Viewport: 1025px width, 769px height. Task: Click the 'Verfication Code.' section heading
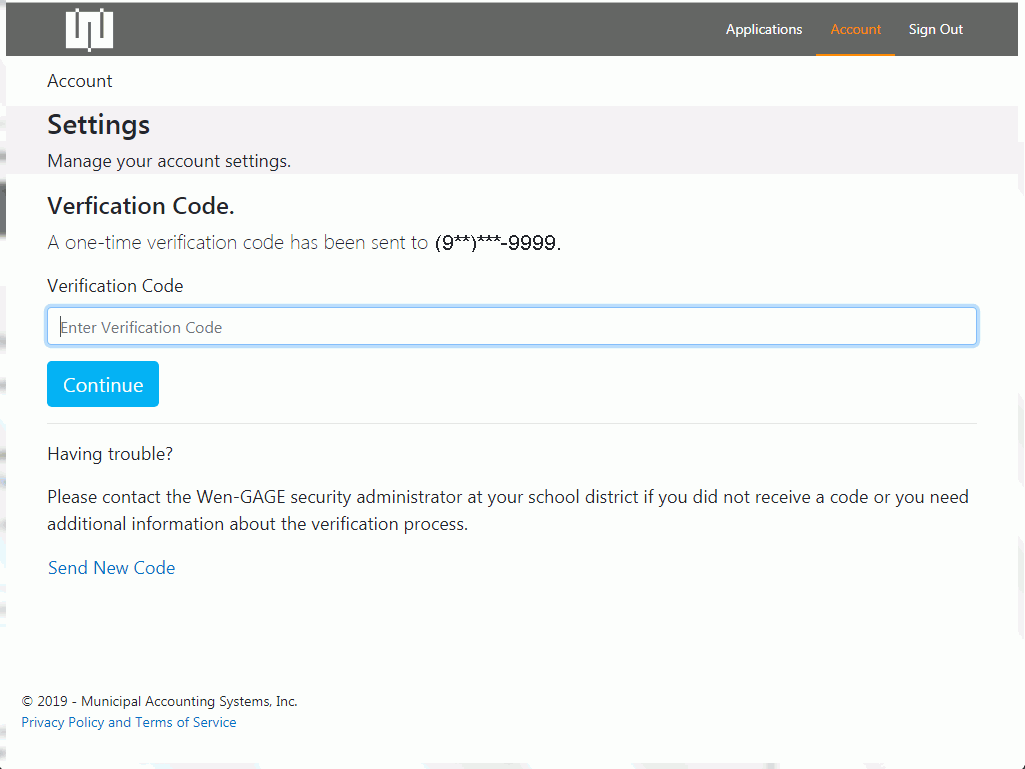[x=140, y=206]
